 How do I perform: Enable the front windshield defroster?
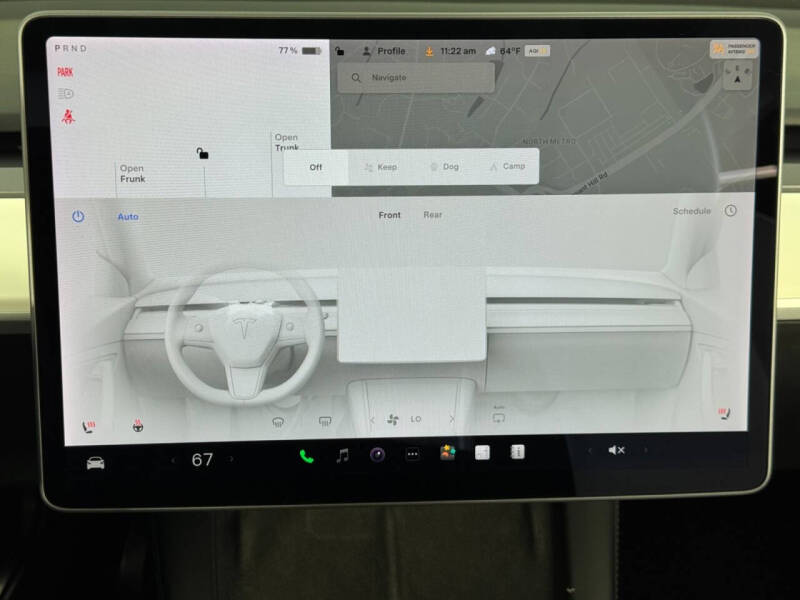[278, 421]
